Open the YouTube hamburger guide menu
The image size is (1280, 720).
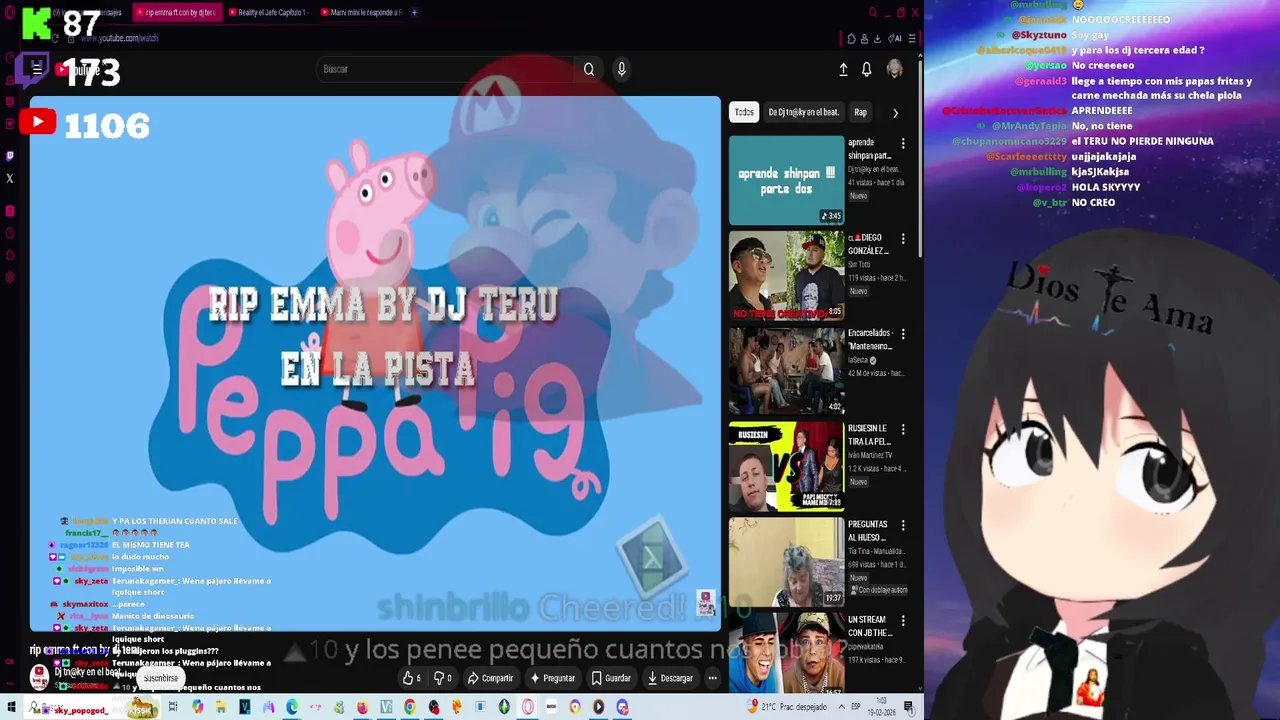click(37, 69)
